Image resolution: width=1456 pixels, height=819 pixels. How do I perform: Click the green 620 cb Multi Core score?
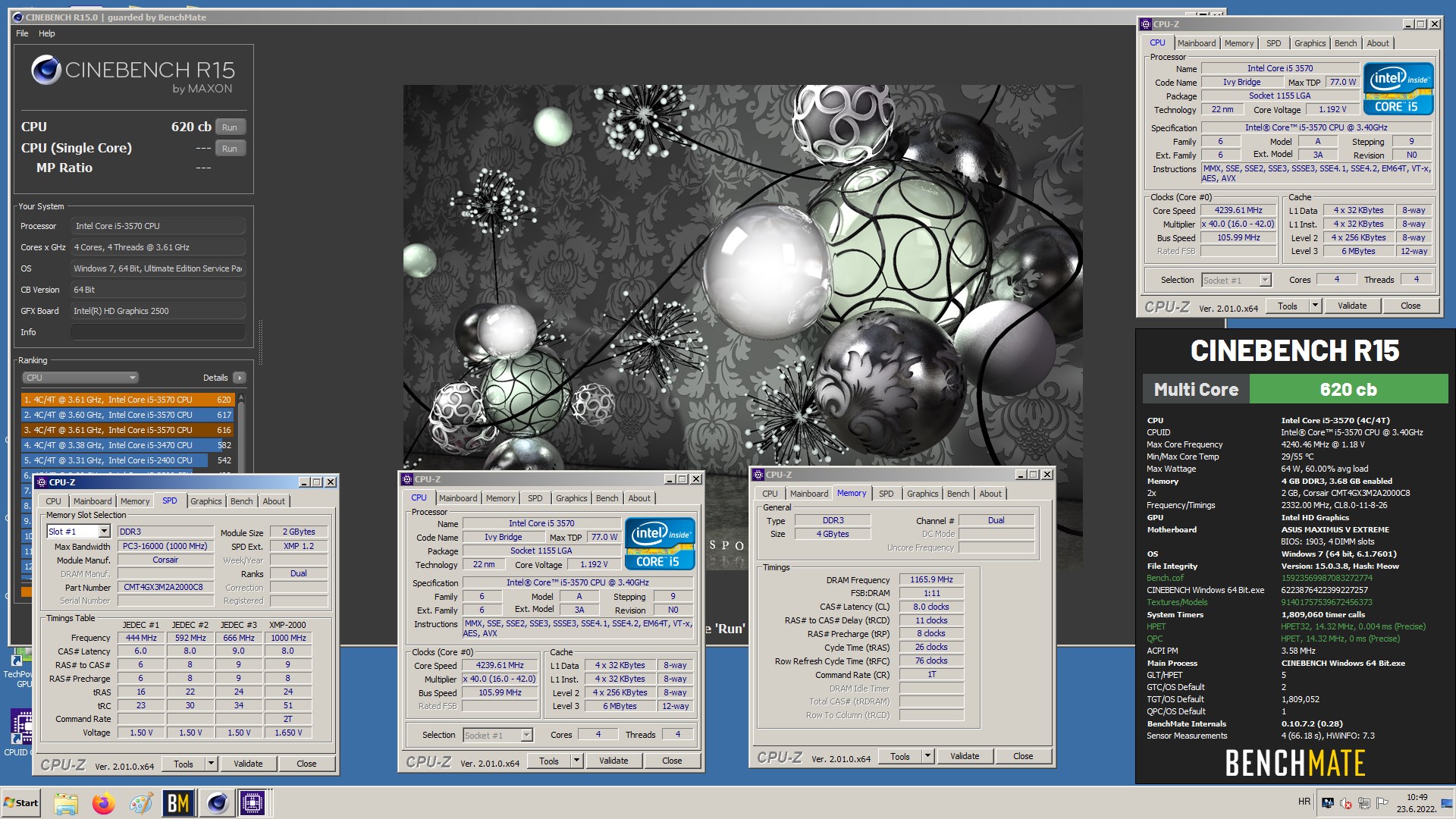pyautogui.click(x=1348, y=390)
